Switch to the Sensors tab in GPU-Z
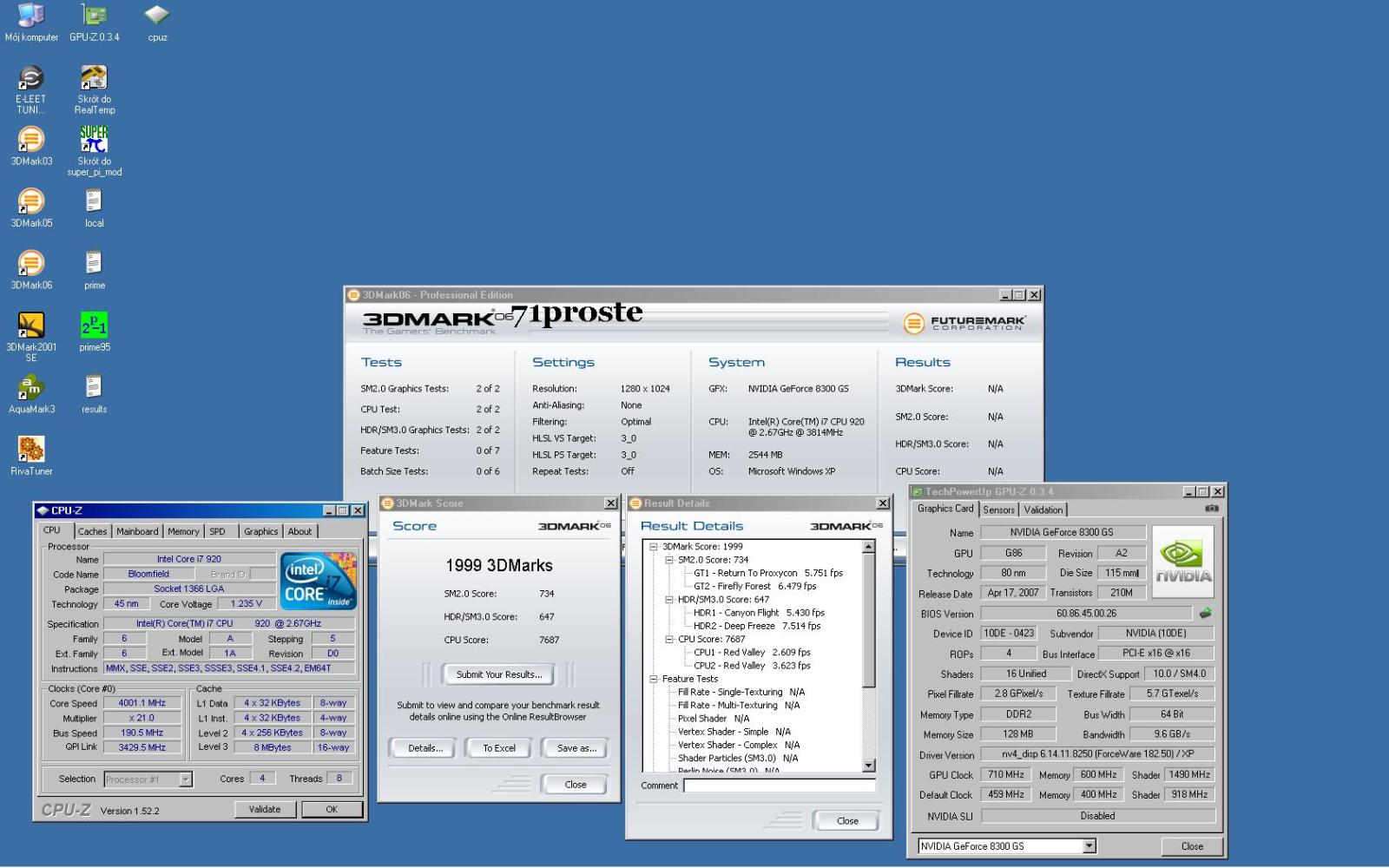Screen dimensions: 1389x868 pos(998,510)
